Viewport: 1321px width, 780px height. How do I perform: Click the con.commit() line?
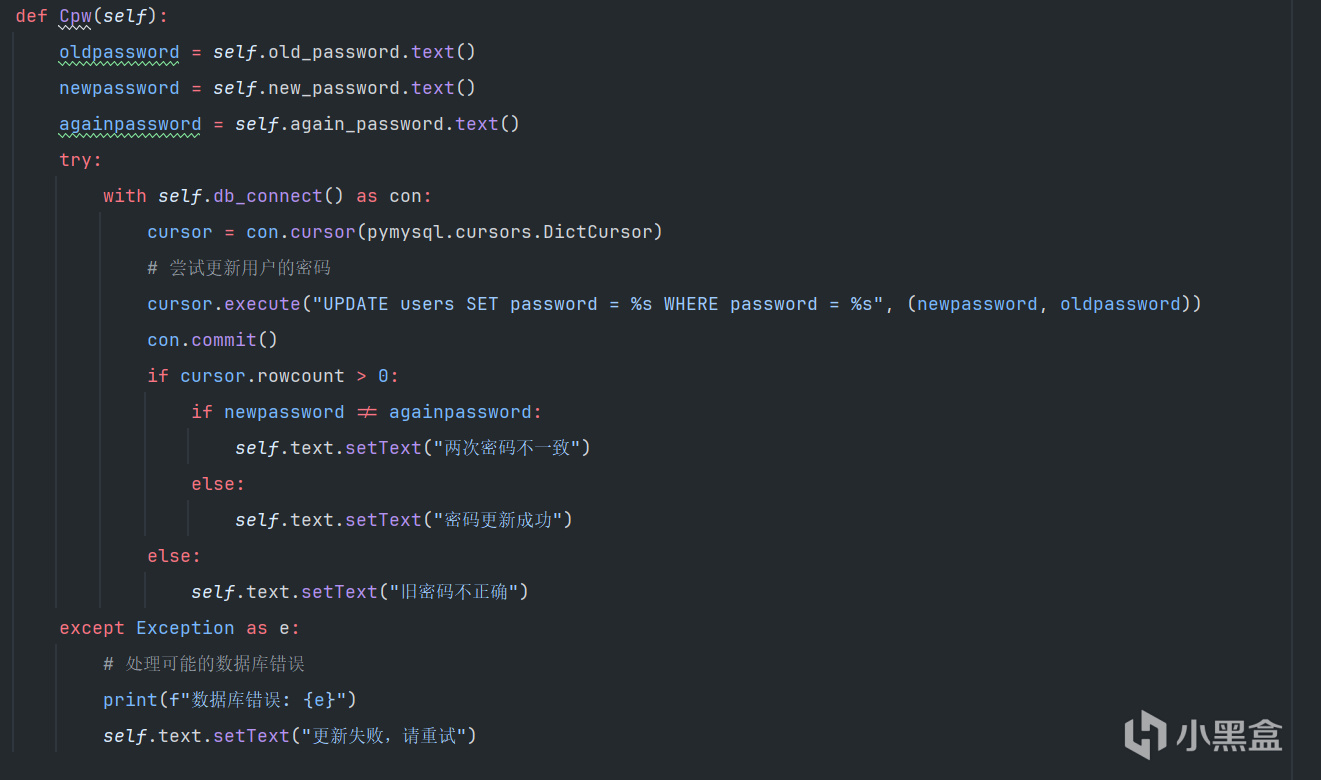coord(212,340)
